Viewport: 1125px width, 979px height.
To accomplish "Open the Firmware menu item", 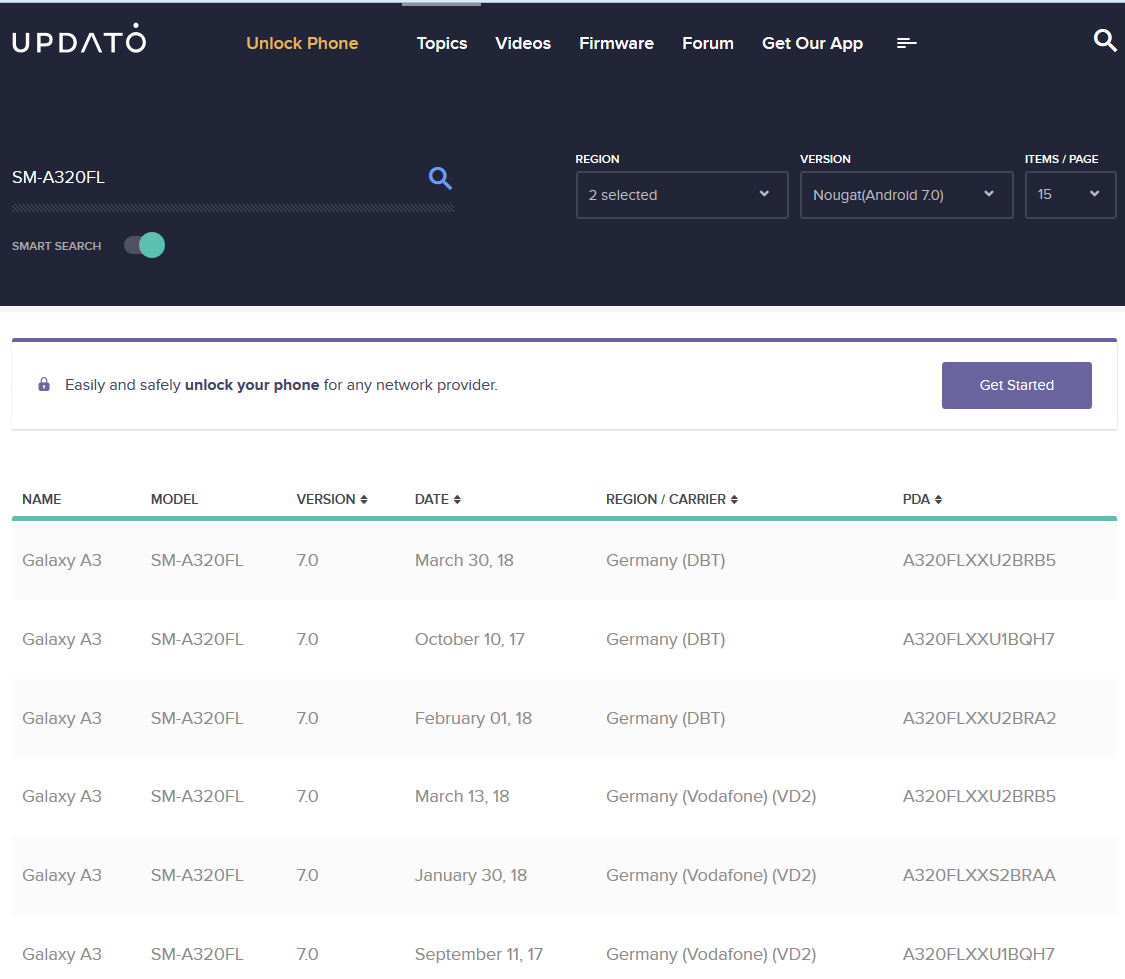I will tap(616, 43).
